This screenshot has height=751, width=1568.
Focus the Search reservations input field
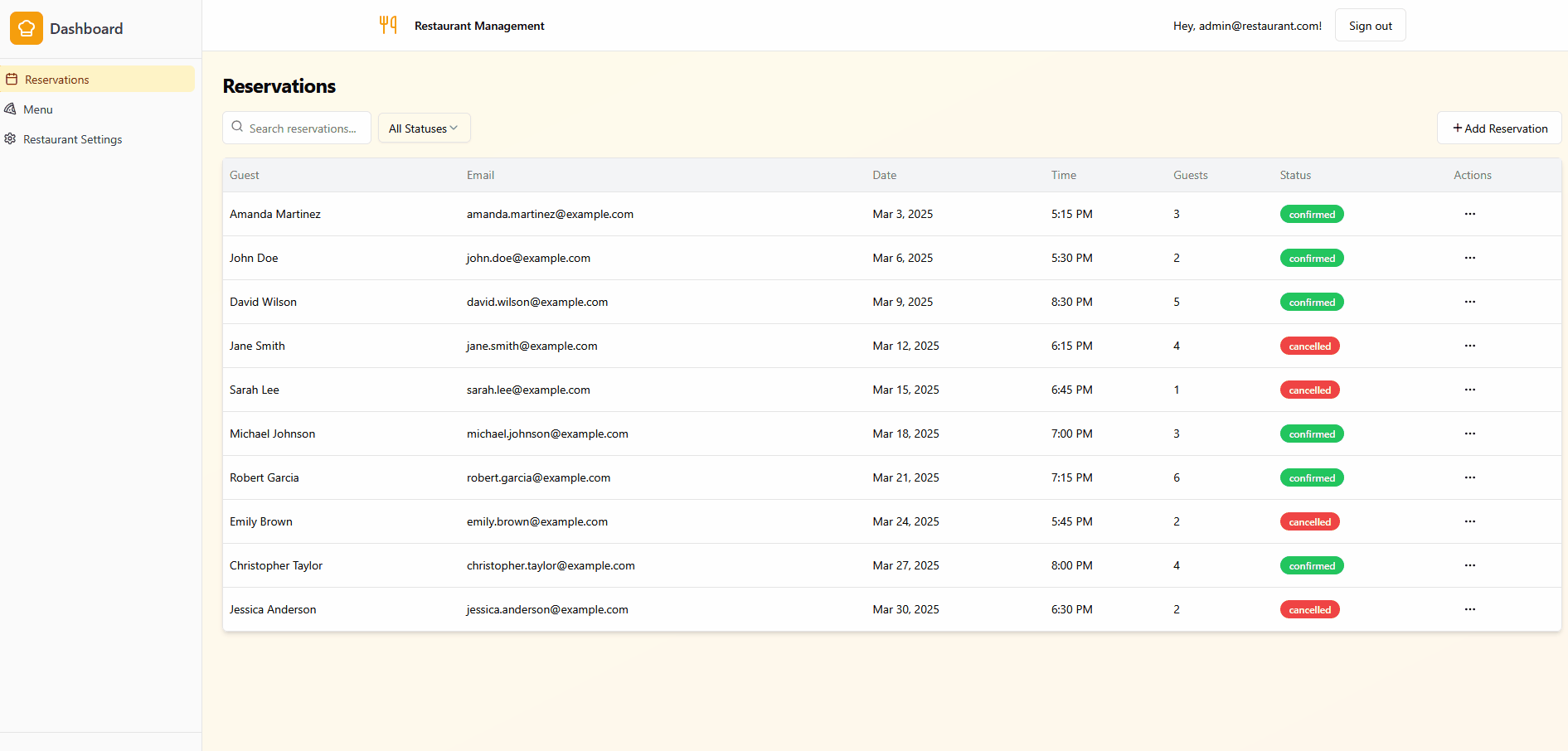tap(303, 128)
